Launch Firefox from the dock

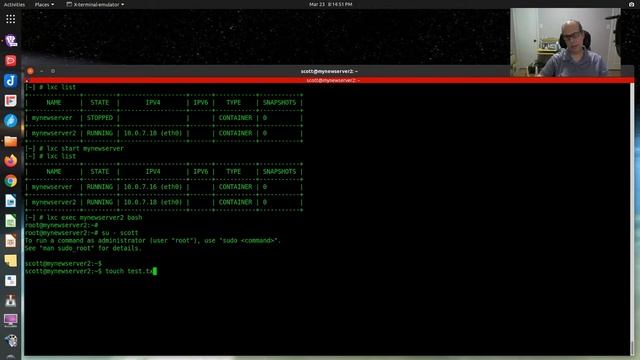click(x=11, y=161)
